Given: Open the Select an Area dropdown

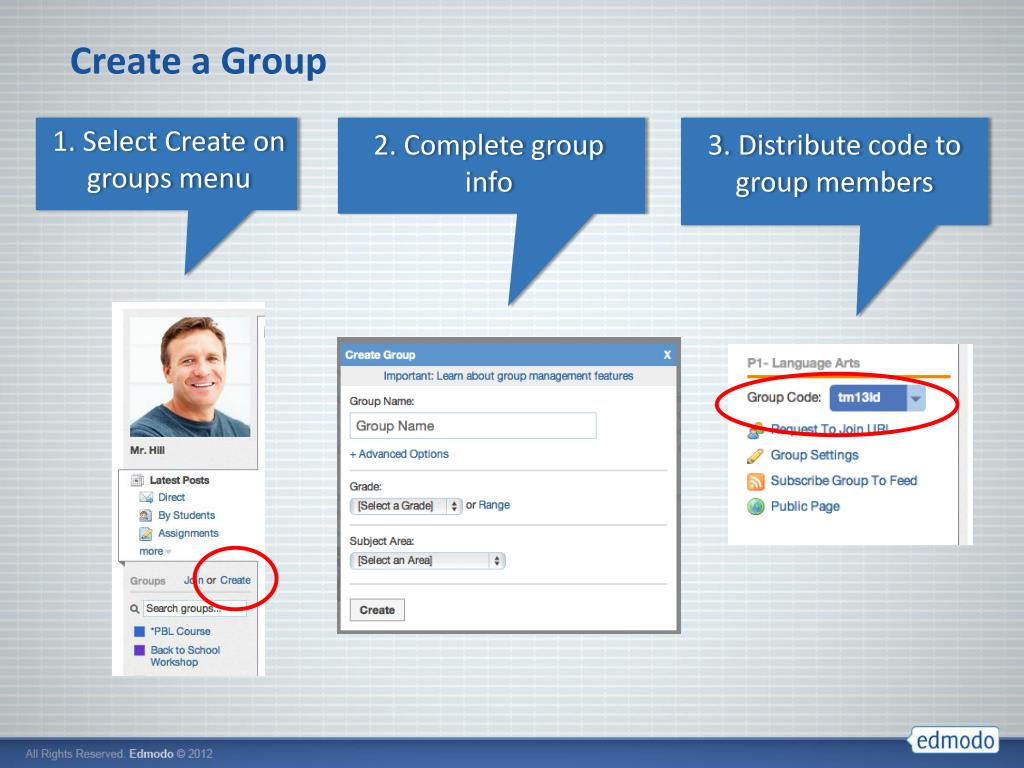Looking at the screenshot, I should pyautogui.click(x=427, y=560).
